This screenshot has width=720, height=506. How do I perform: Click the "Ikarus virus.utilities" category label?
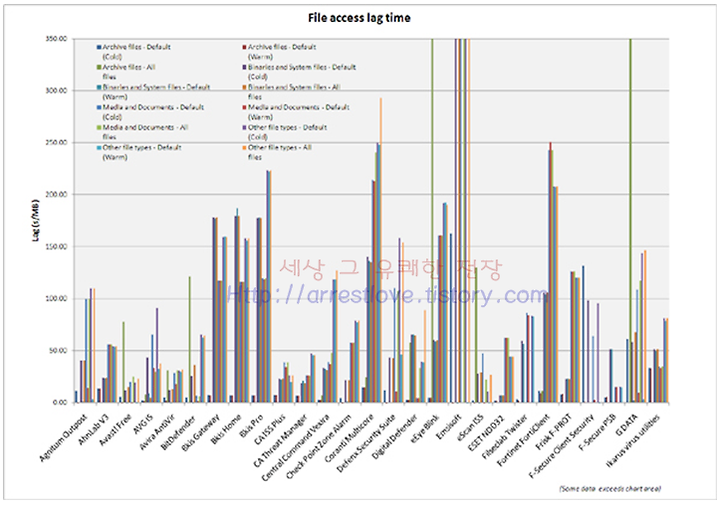[633, 441]
